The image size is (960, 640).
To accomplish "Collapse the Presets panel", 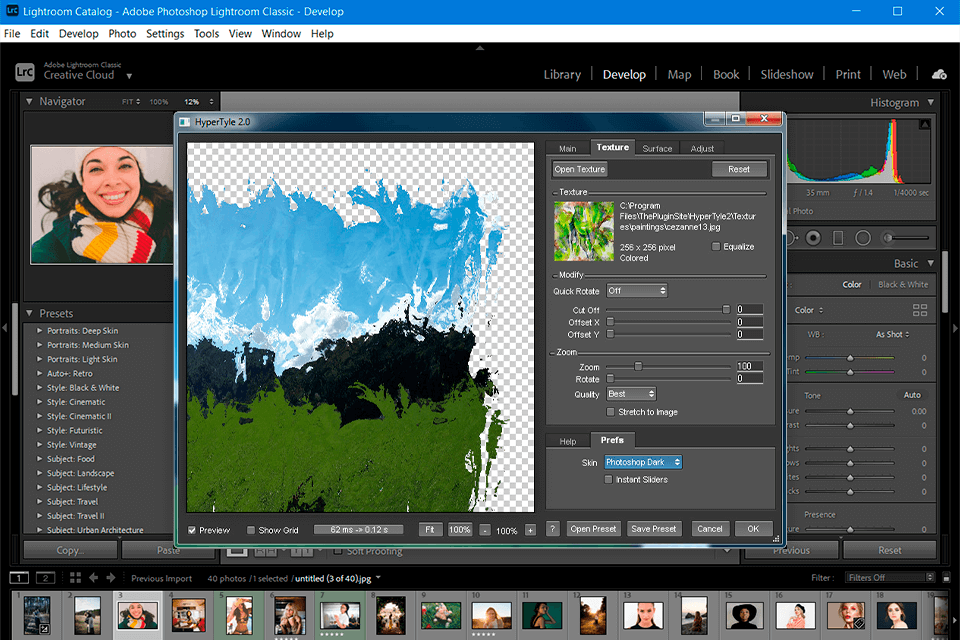I will 29,313.
